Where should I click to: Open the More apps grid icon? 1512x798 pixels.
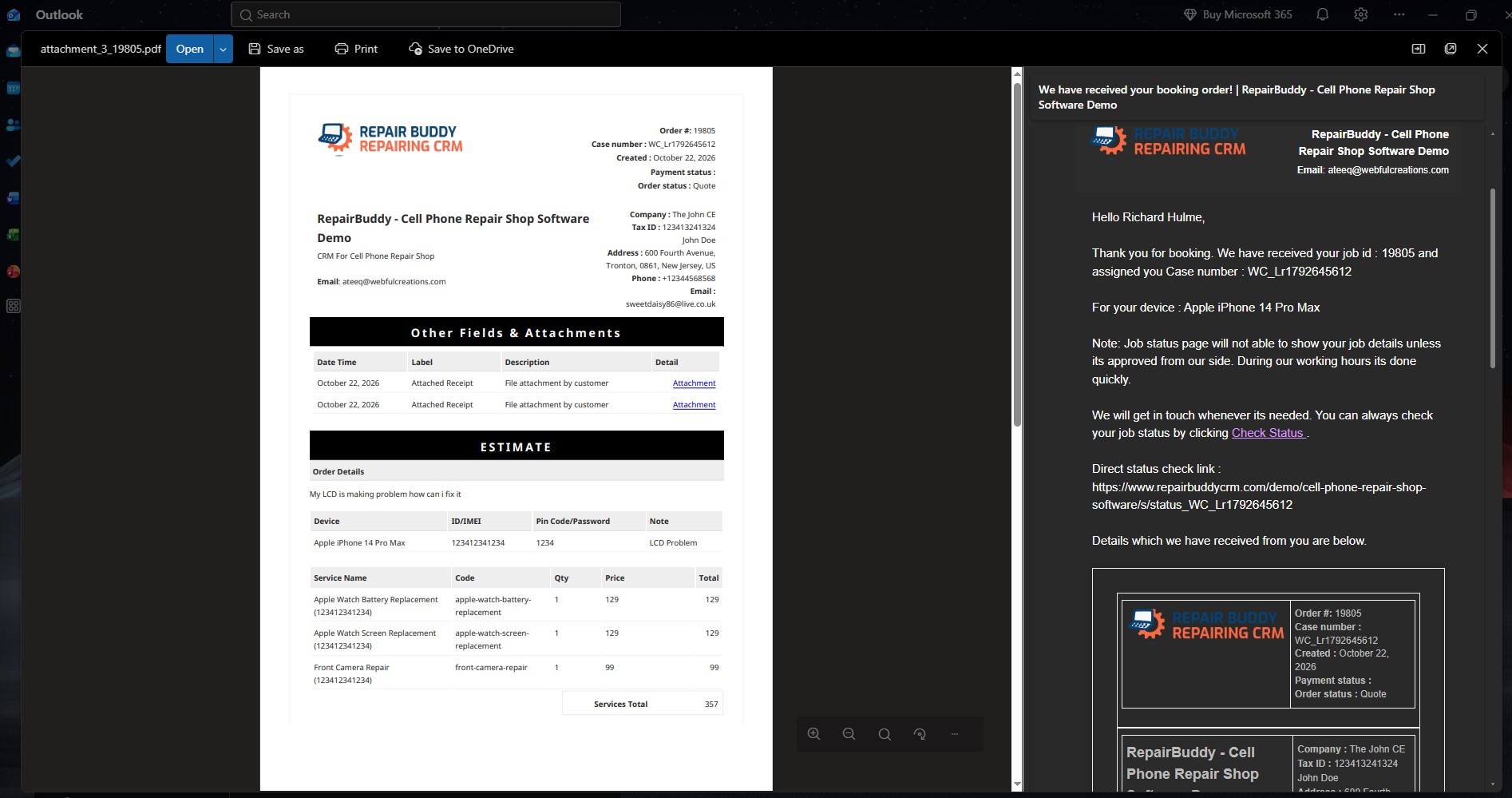point(13,306)
